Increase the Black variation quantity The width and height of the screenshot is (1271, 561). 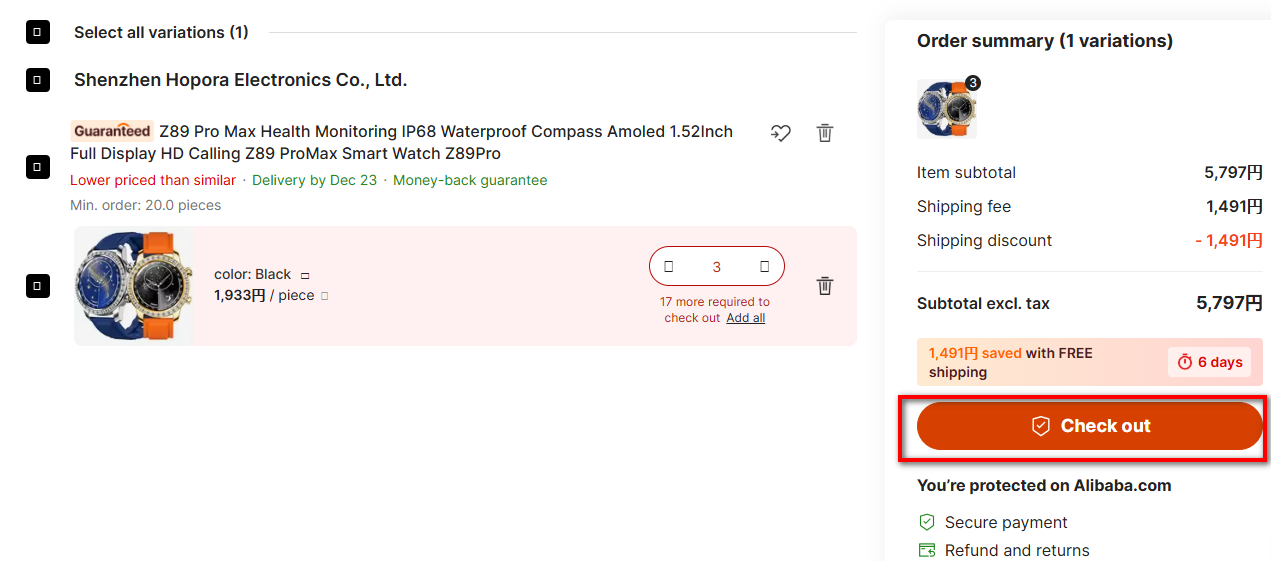coord(765,267)
